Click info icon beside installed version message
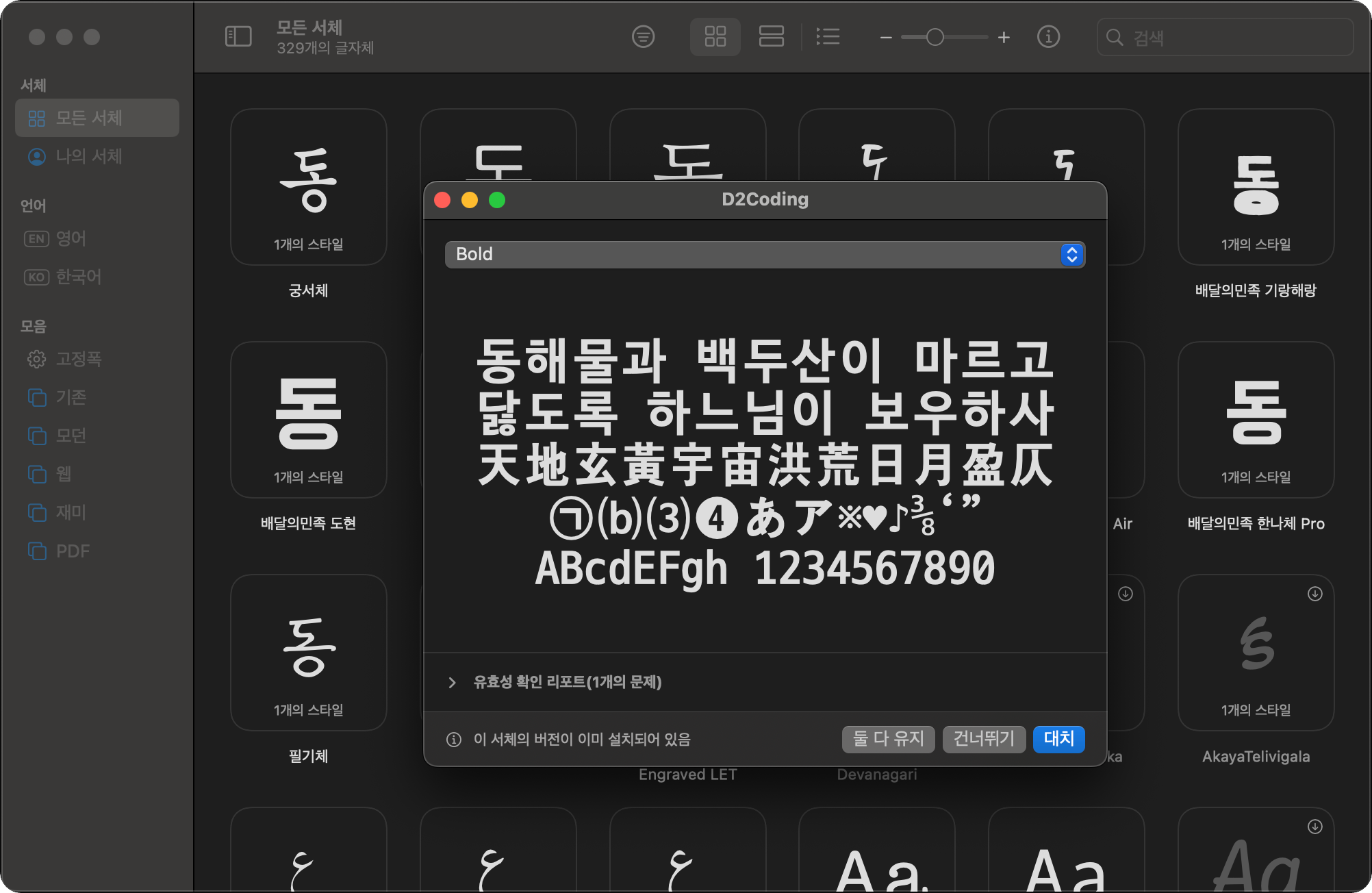 click(x=453, y=740)
